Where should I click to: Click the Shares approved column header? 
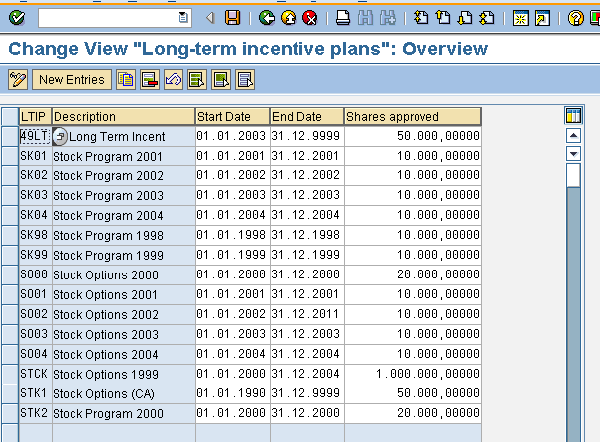[x=412, y=116]
